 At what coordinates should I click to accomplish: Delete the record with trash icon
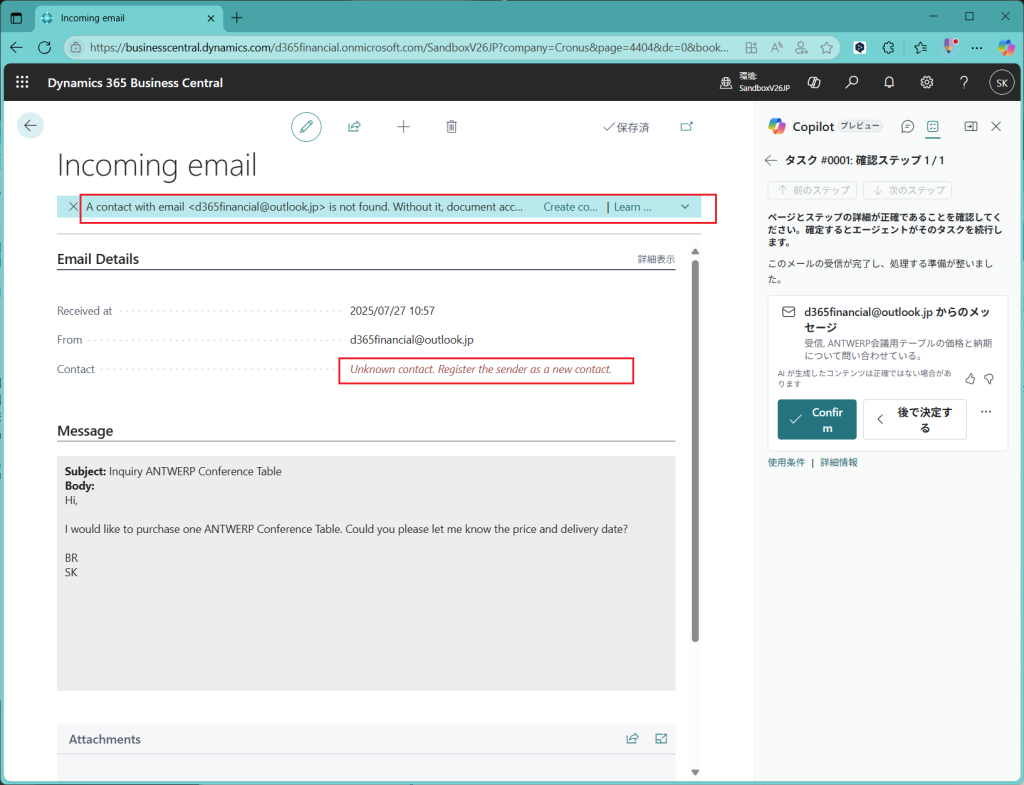[451, 127]
